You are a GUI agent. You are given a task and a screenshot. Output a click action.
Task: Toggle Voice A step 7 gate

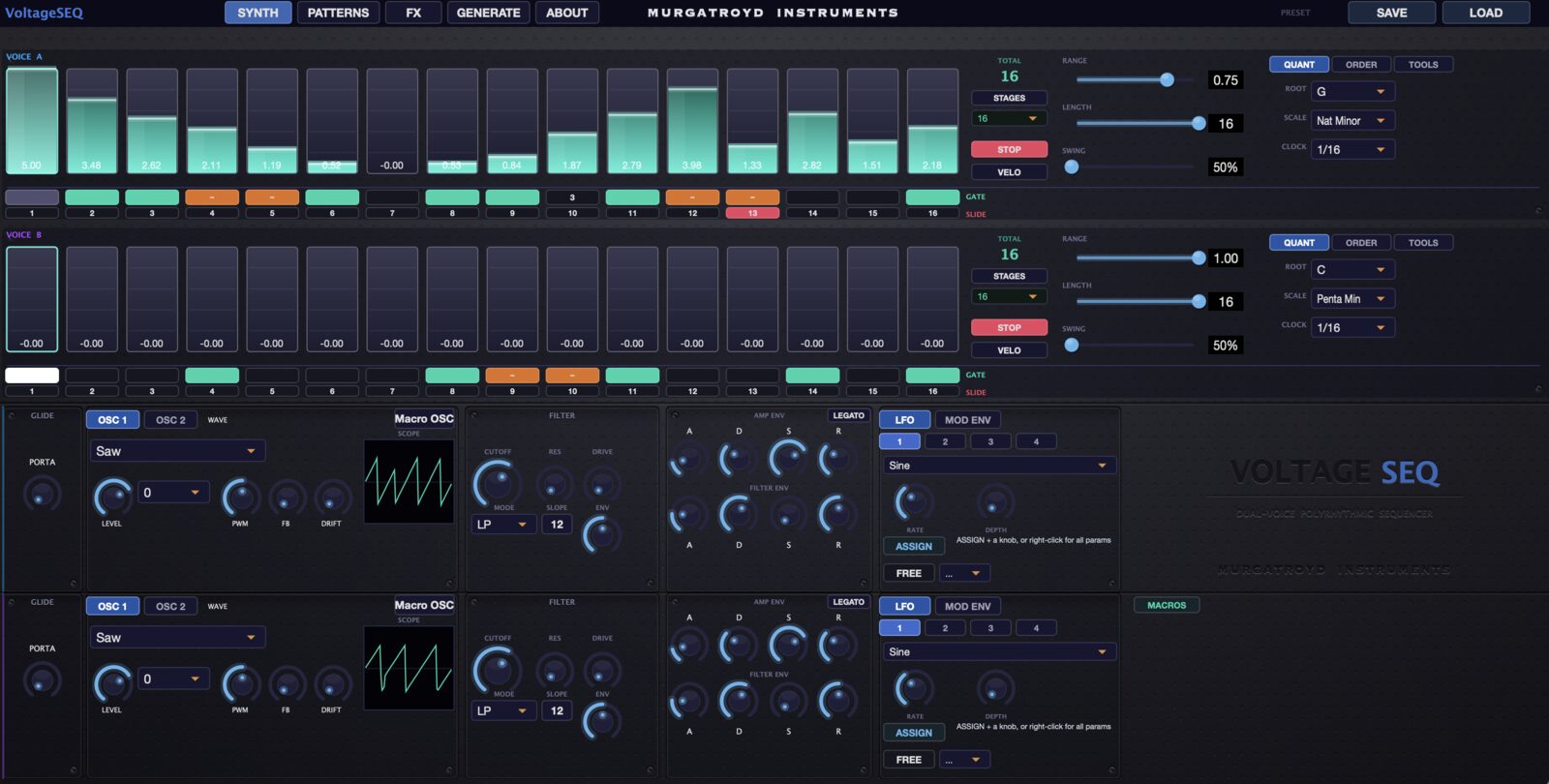pos(392,197)
